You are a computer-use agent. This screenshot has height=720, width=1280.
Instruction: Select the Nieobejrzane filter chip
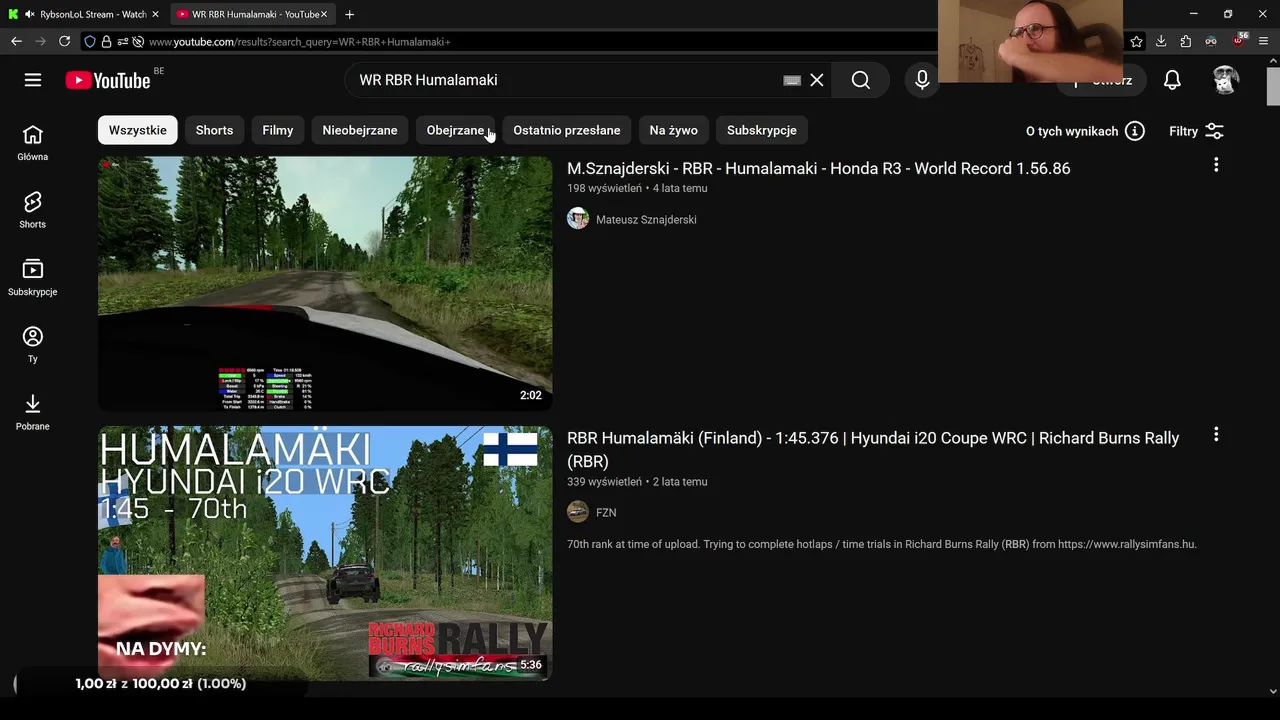[x=360, y=130]
